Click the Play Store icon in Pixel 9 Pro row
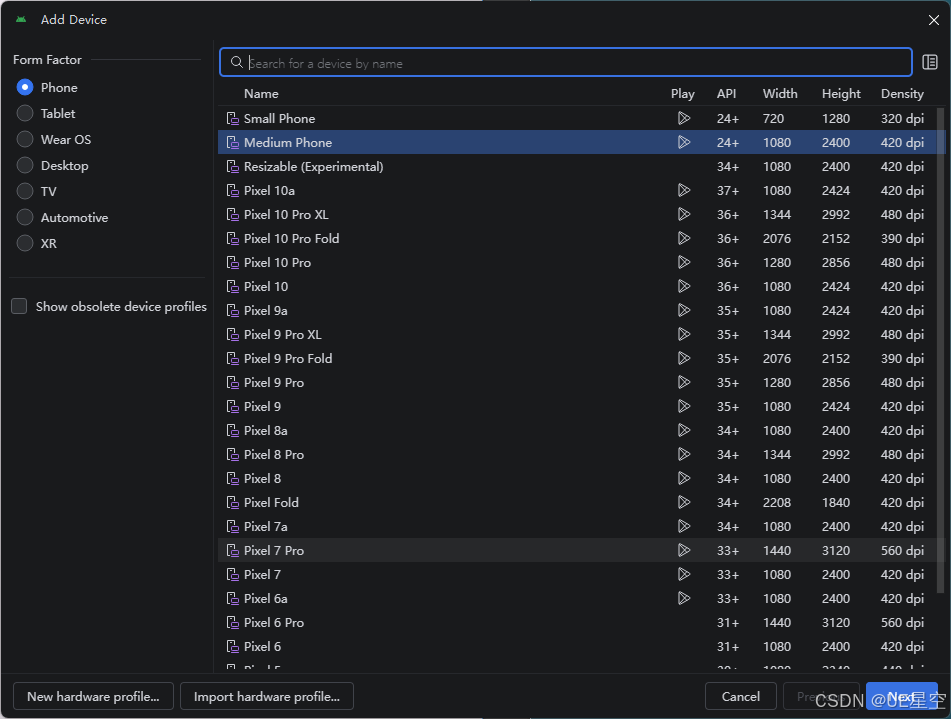Screen dimensions: 951x719 click(x=684, y=382)
